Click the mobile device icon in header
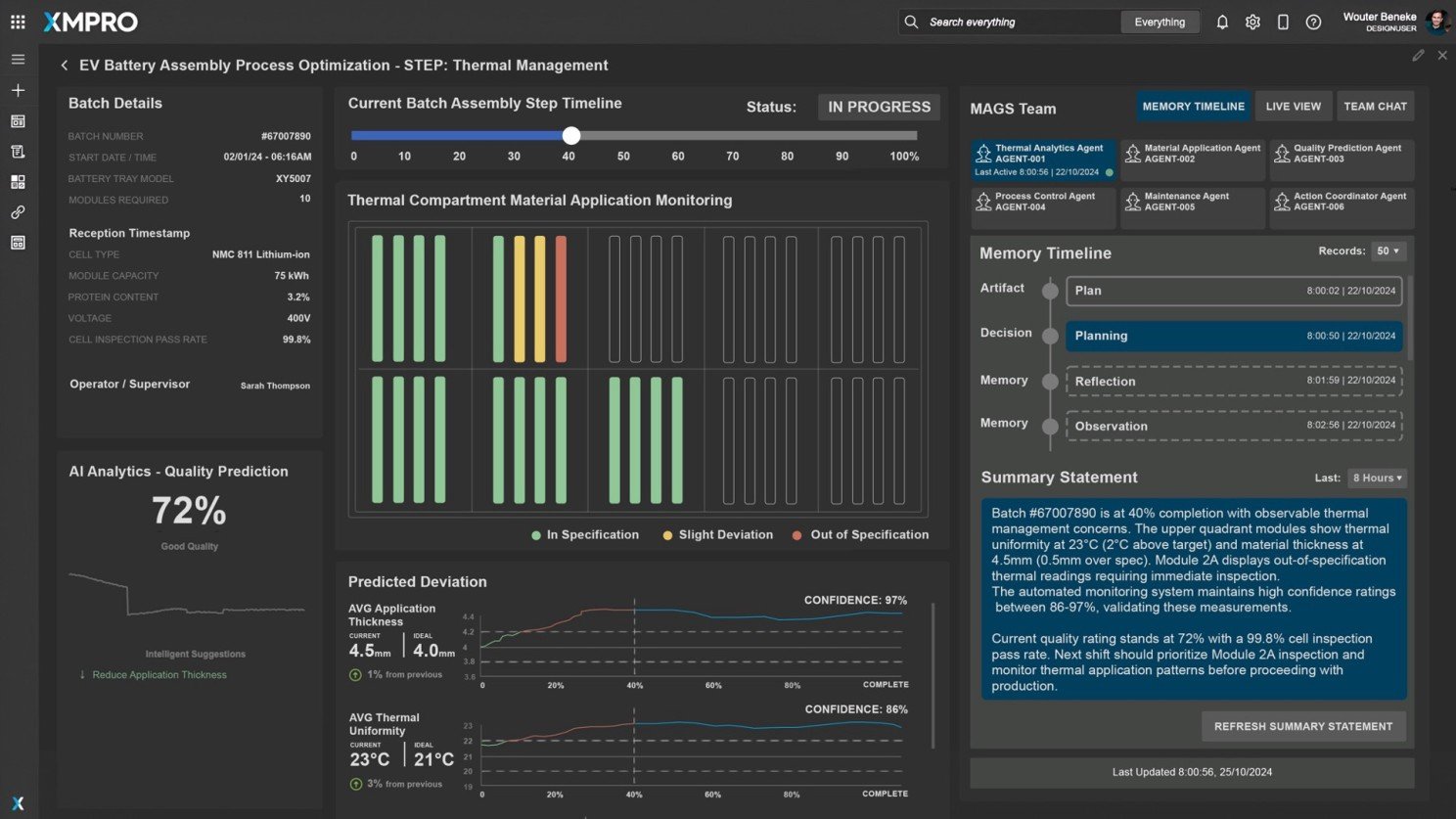The image size is (1456, 819). point(1283,23)
